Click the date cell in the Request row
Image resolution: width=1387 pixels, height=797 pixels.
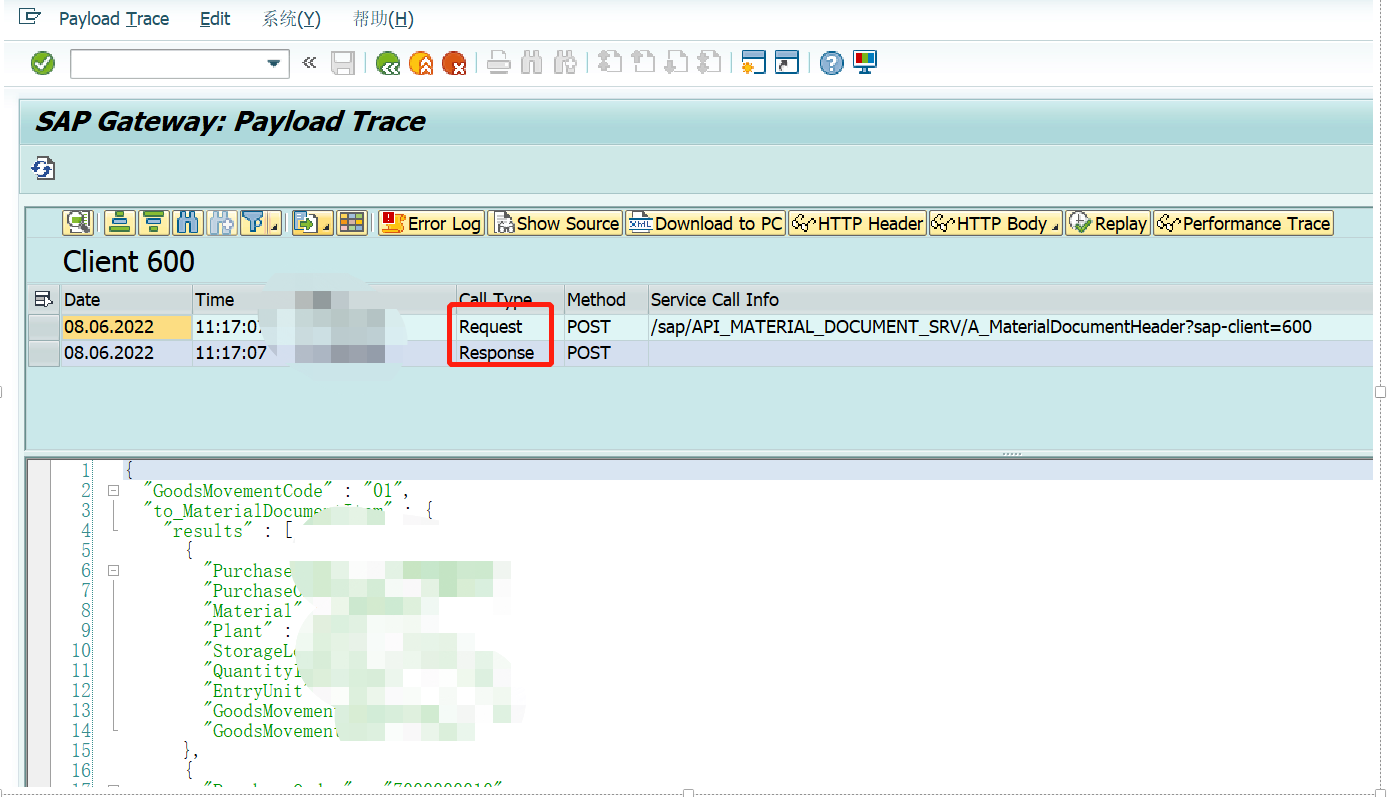point(126,327)
